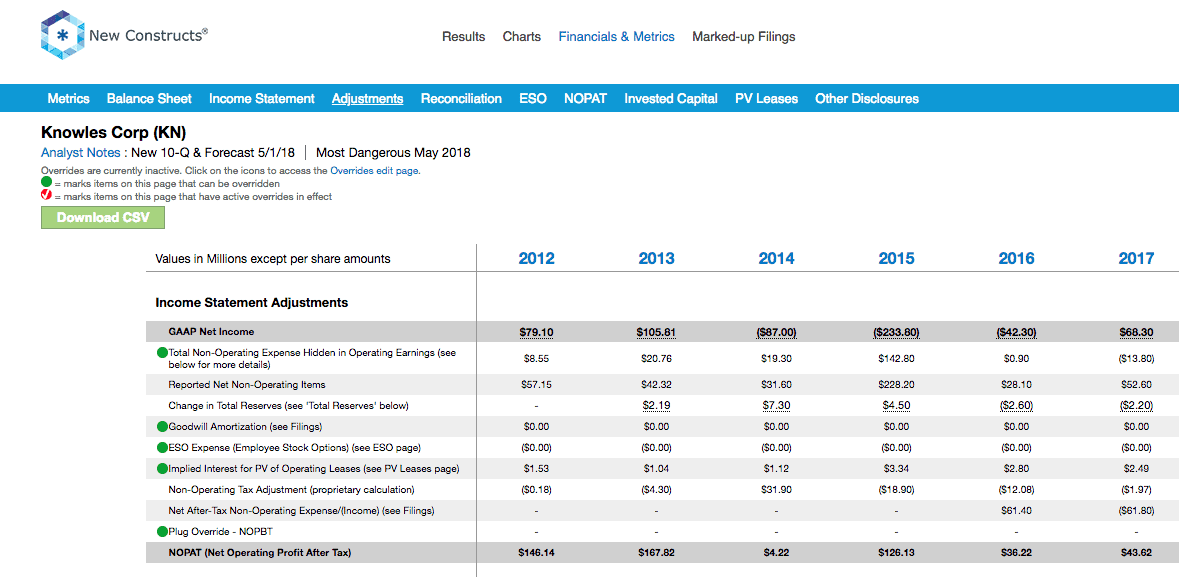Click 'New 10-Q & Forecast 5/1/18' text
Screen dimensions: 1179x577
tap(214, 153)
